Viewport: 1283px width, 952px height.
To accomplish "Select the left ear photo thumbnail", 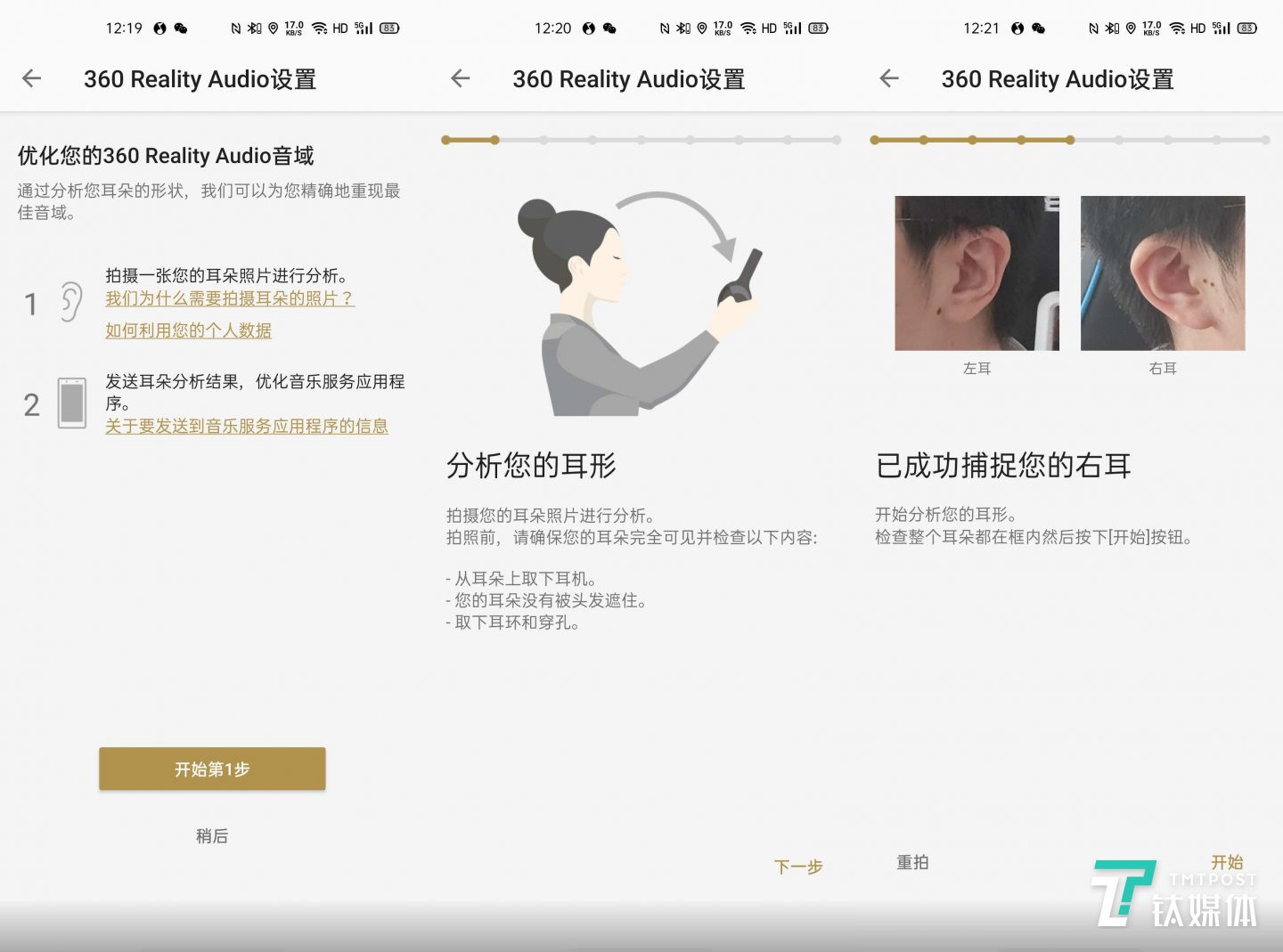I will point(977,273).
